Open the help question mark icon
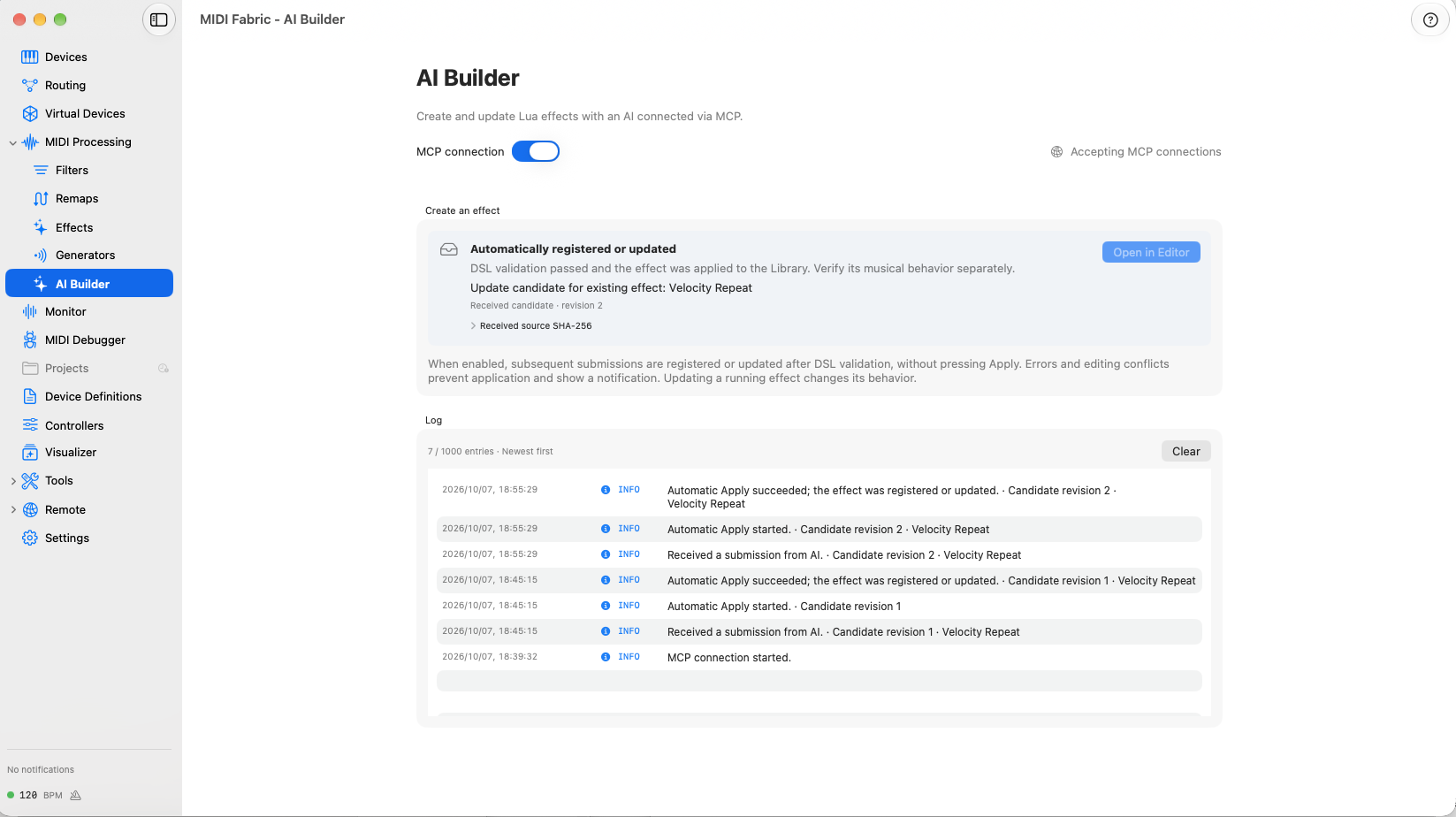Image resolution: width=1456 pixels, height=817 pixels. (1430, 19)
